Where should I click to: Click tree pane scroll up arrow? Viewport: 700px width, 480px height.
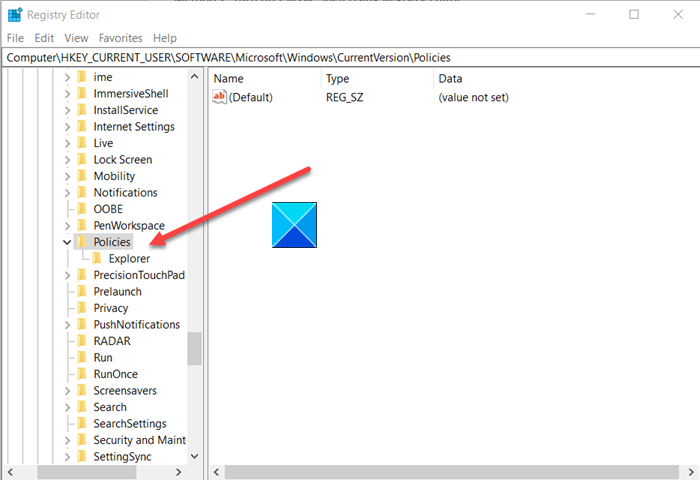(194, 77)
